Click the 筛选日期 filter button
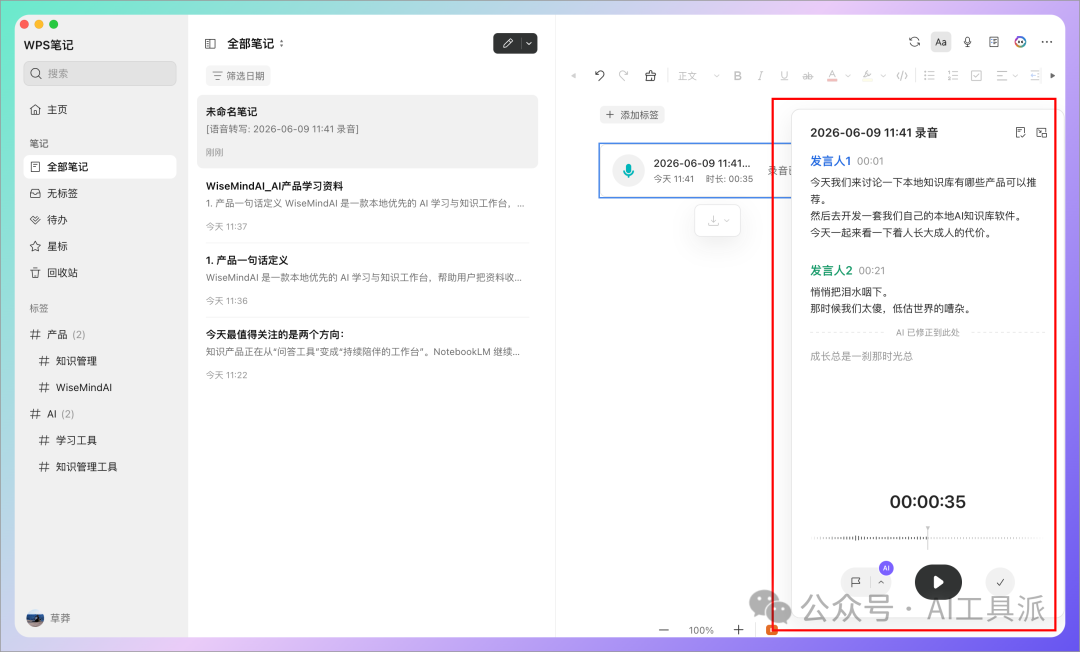This screenshot has width=1080, height=652. 238,76
